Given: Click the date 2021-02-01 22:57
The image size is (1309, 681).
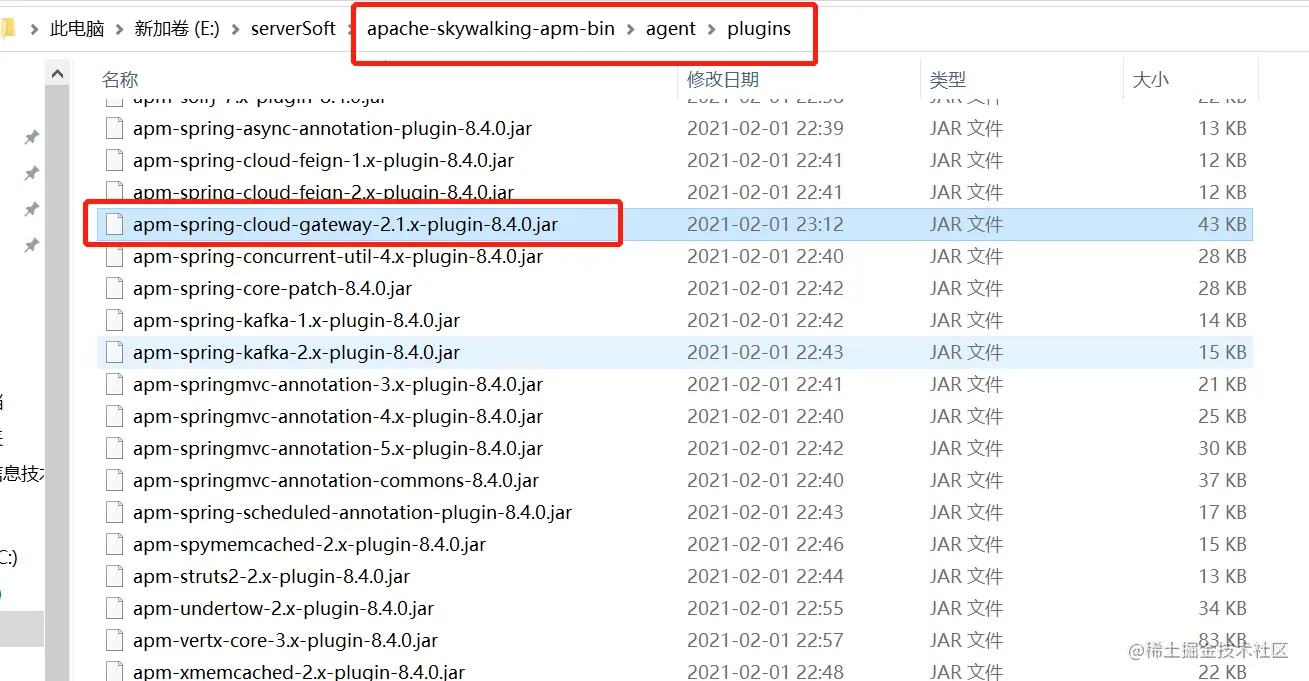Looking at the screenshot, I should [765, 640].
